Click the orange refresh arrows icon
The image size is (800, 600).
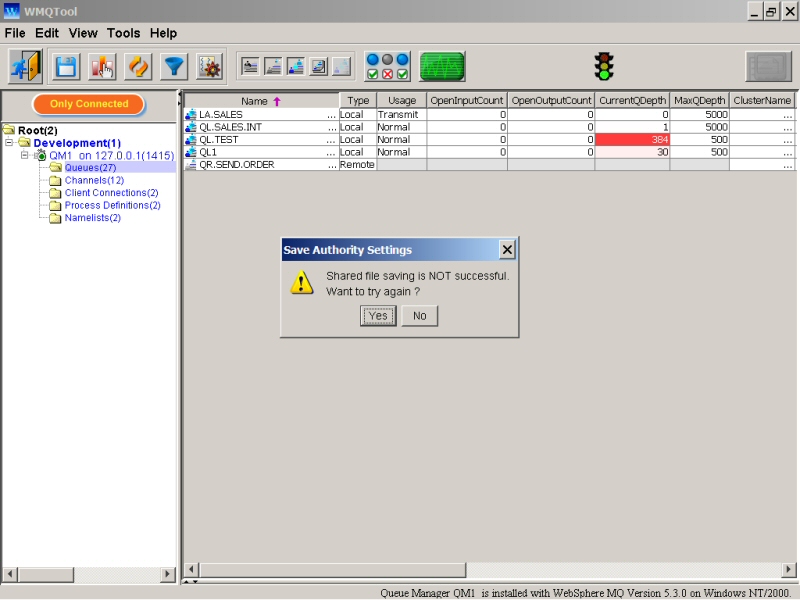coord(138,67)
